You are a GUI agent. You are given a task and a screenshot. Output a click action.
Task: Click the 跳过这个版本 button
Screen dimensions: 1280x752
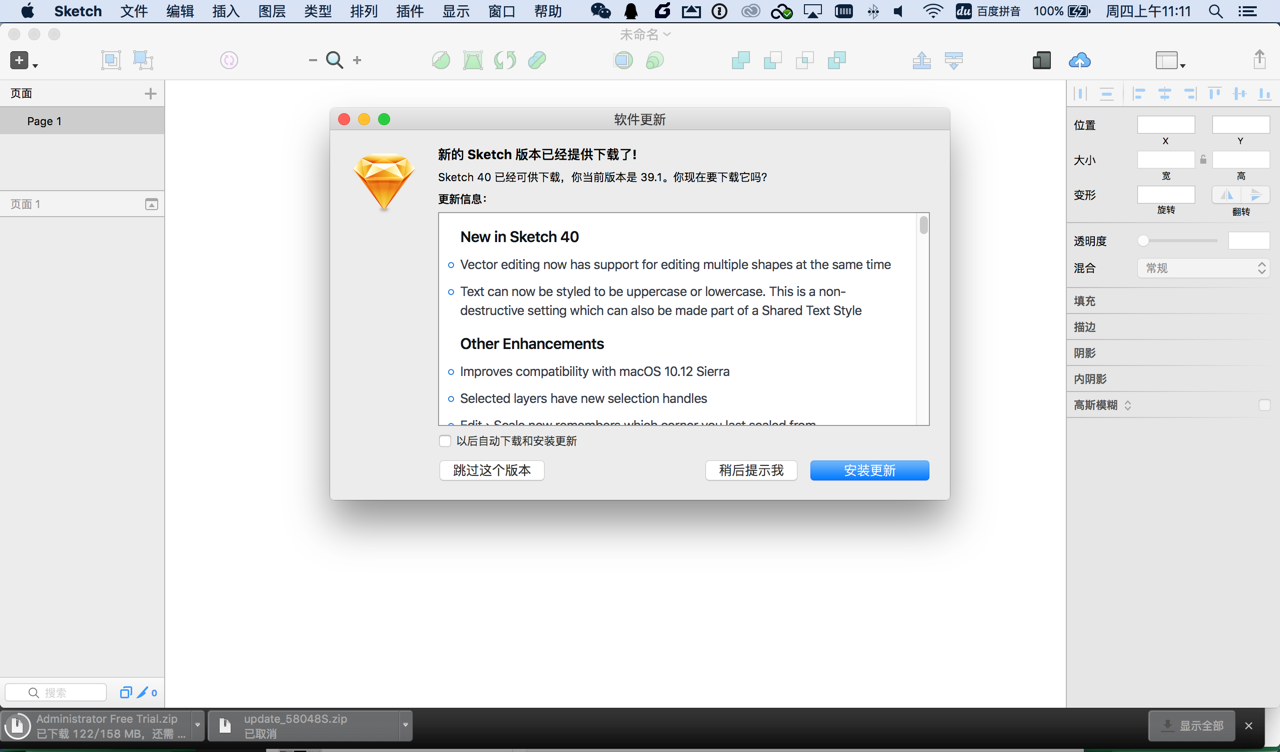492,470
